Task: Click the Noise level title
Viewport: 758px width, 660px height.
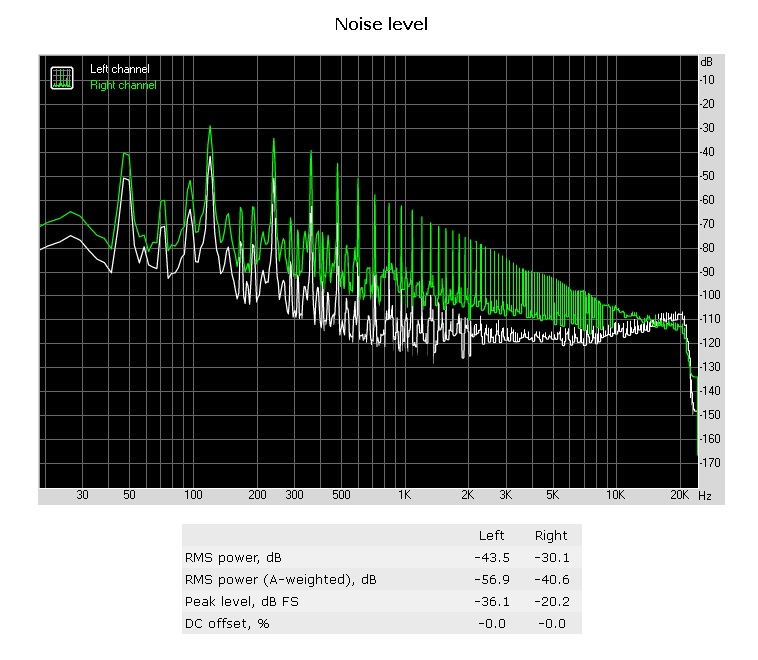Action: 380,23
